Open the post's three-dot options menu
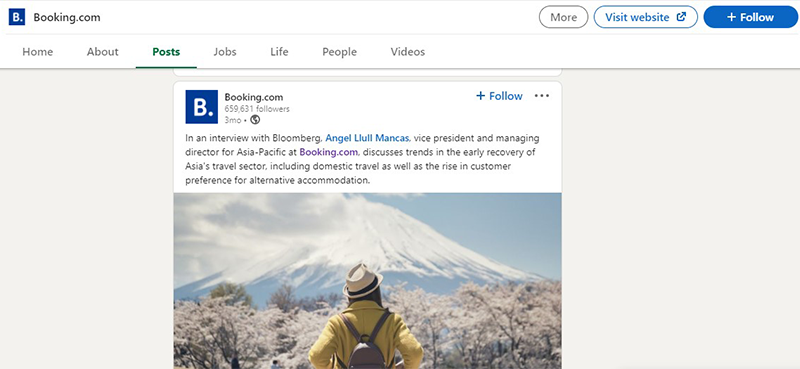Image resolution: width=800 pixels, height=369 pixels. click(542, 96)
